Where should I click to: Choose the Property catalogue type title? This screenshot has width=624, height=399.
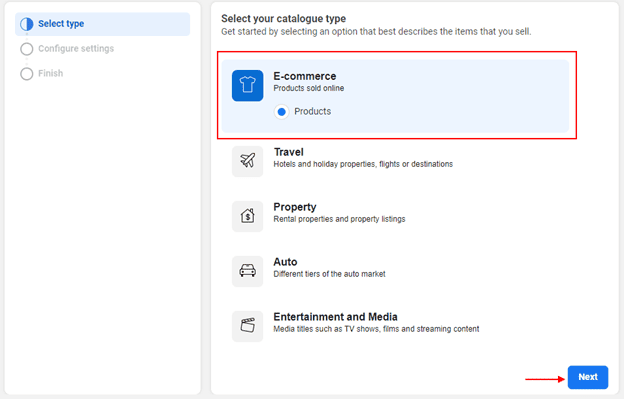[x=294, y=207]
